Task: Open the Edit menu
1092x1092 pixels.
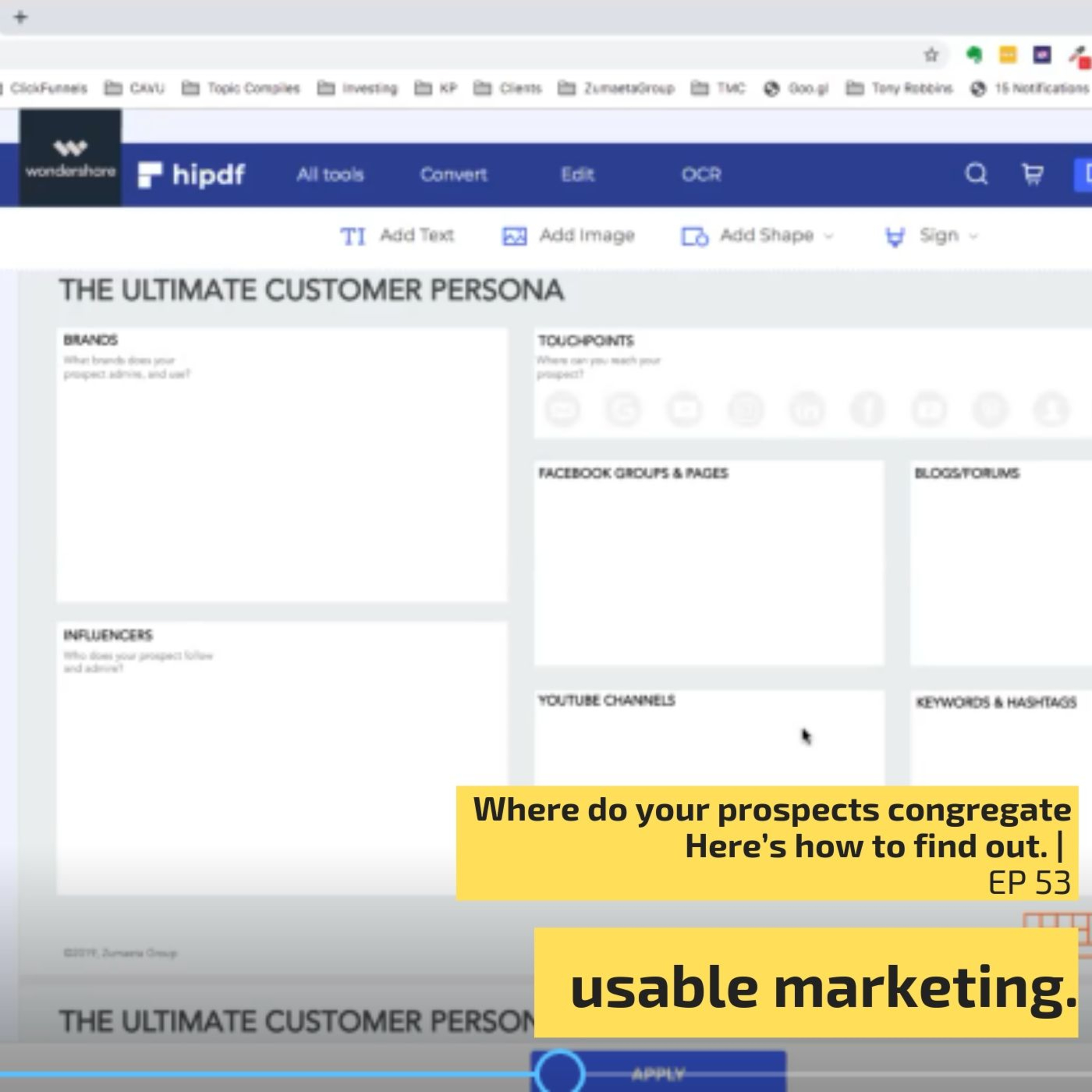Action: pyautogui.click(x=577, y=175)
